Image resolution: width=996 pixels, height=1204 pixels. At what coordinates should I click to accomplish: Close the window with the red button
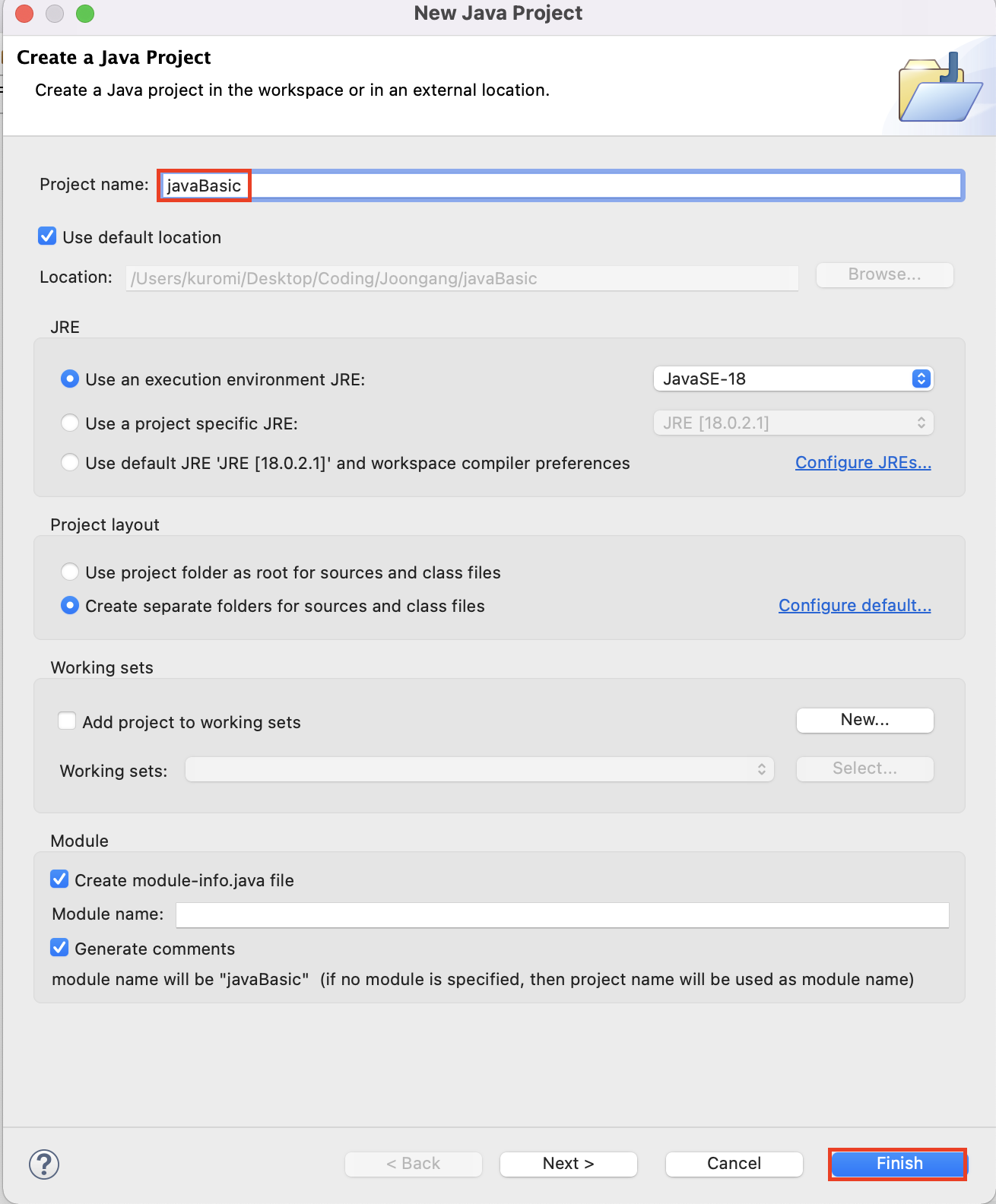click(24, 13)
